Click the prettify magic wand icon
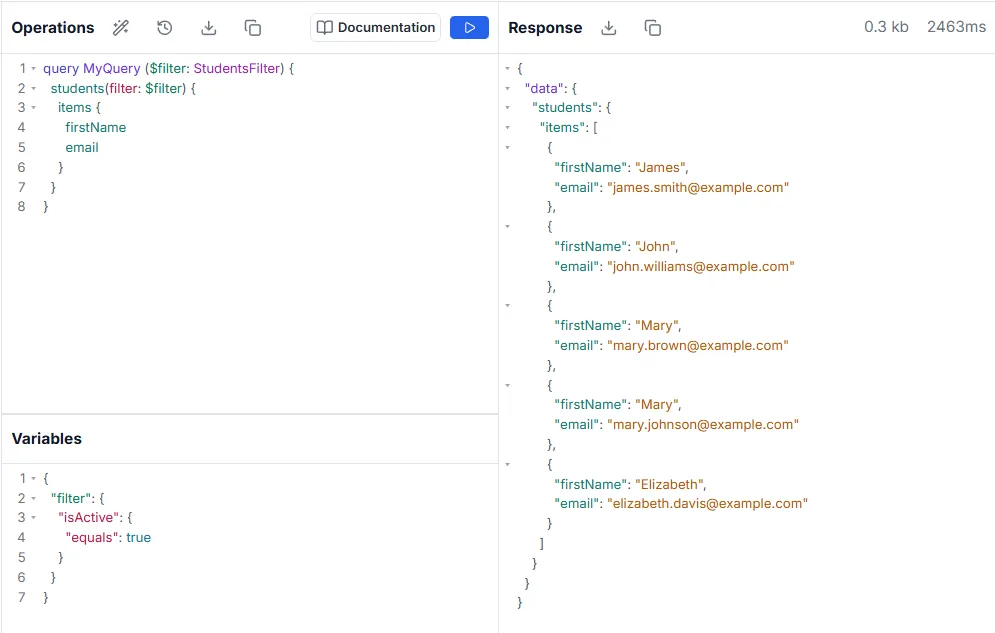Image resolution: width=995 pixels, height=633 pixels. click(x=121, y=28)
